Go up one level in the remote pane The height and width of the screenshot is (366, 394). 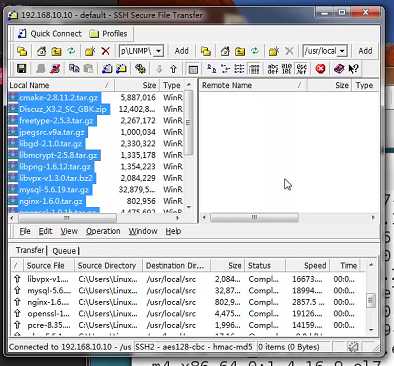click(240, 51)
